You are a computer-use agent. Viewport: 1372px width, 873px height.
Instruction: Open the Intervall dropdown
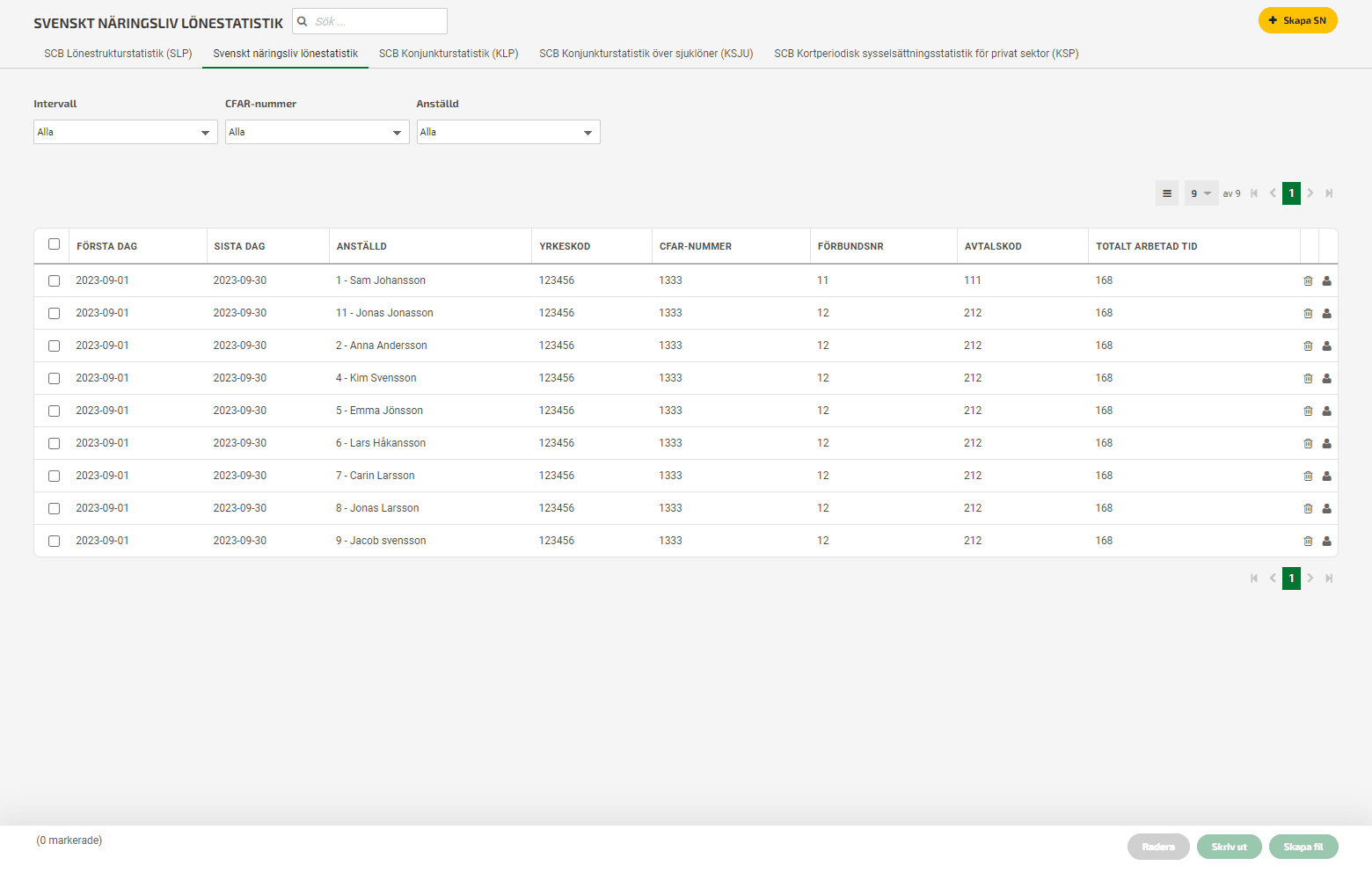pos(126,132)
